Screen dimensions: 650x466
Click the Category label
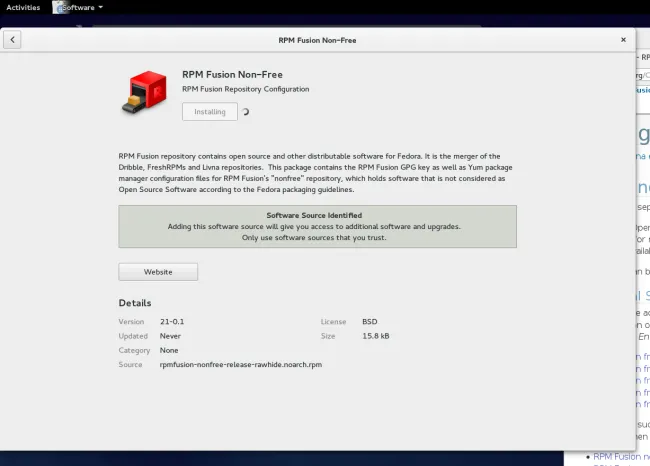pyautogui.click(x=134, y=350)
